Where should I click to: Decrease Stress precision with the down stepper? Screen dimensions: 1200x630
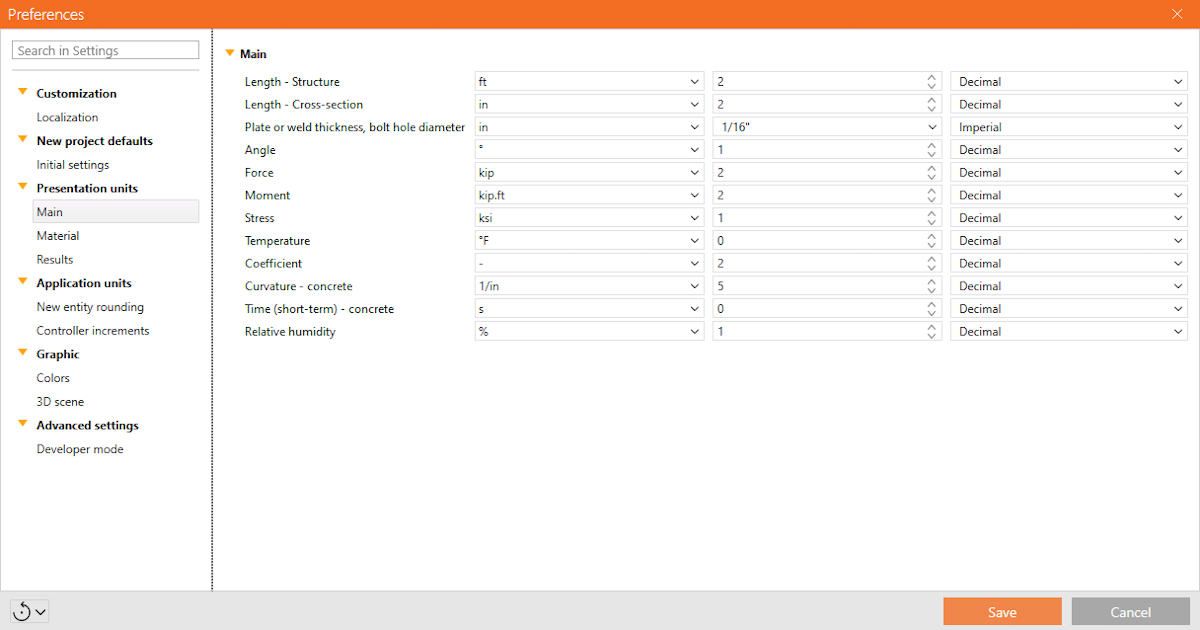pos(931,221)
